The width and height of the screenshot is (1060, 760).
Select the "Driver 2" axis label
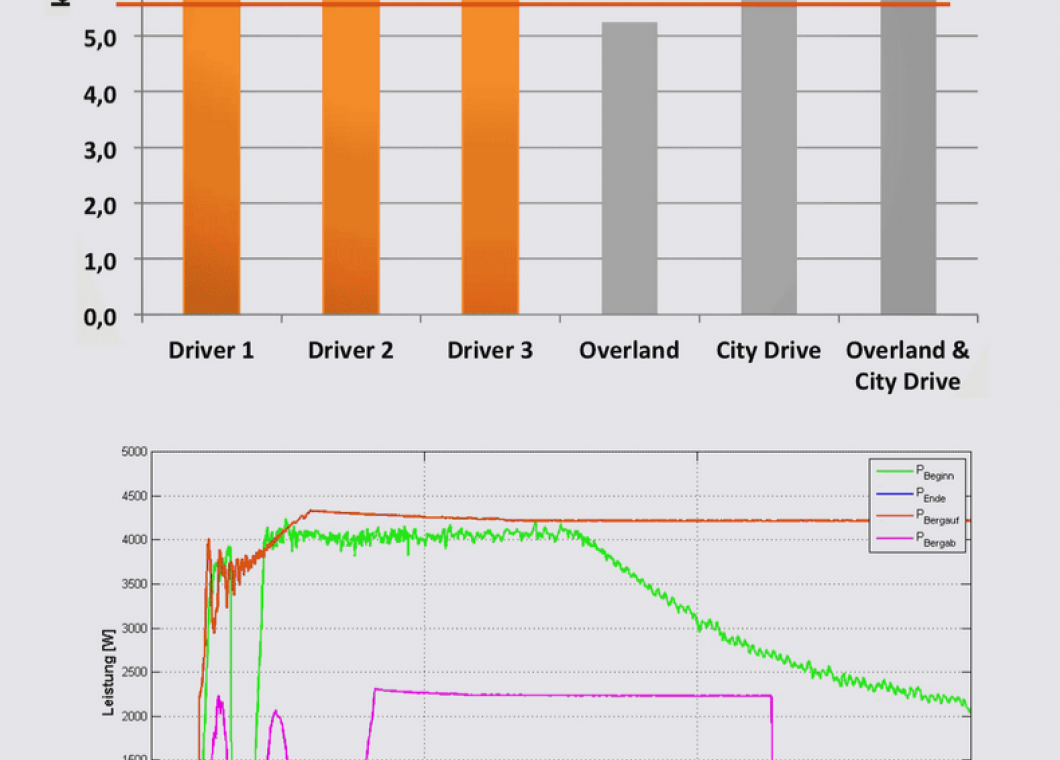tap(350, 350)
